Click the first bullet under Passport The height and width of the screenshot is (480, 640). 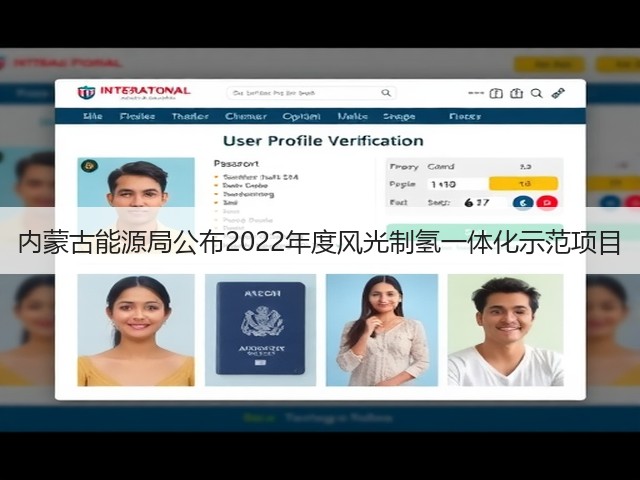point(260,177)
